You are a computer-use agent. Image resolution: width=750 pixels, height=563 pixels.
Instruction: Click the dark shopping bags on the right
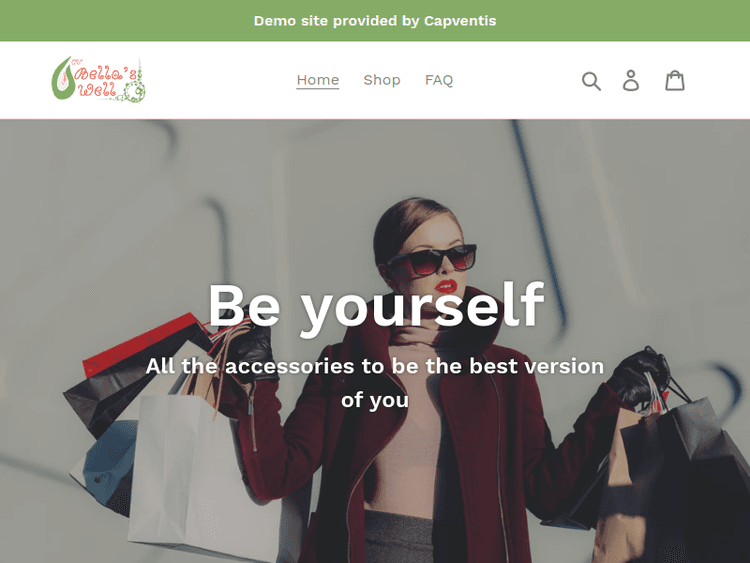tap(679, 478)
